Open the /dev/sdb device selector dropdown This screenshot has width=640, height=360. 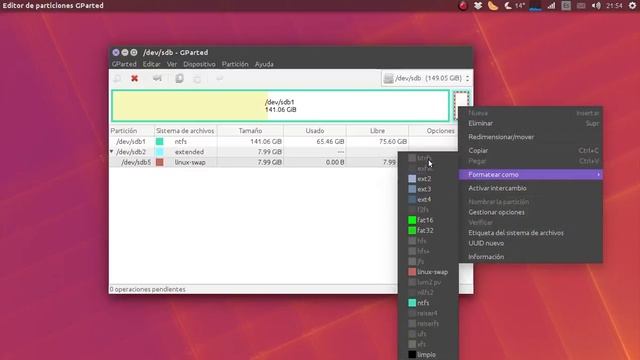[427, 78]
